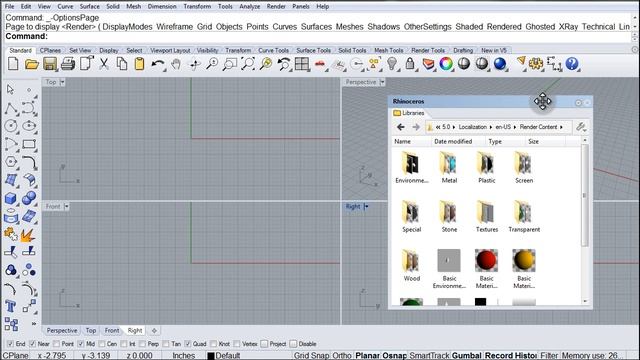Open Options with the gear icon
This screenshot has width=640, height=360.
click(x=536, y=64)
